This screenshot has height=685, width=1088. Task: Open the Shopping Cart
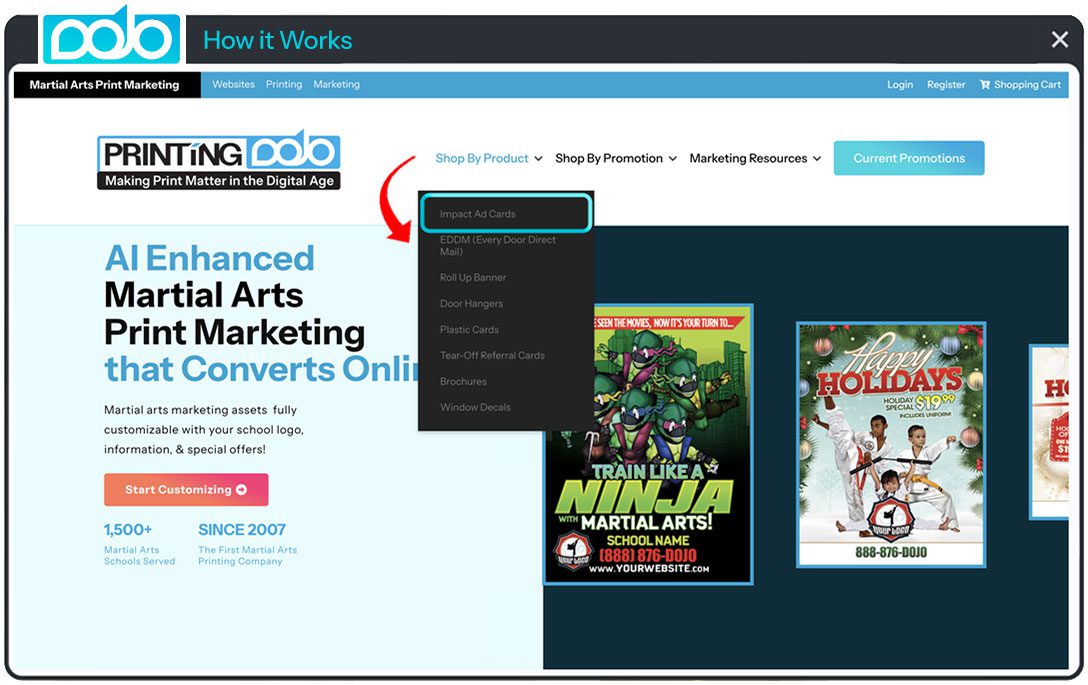click(x=1020, y=85)
